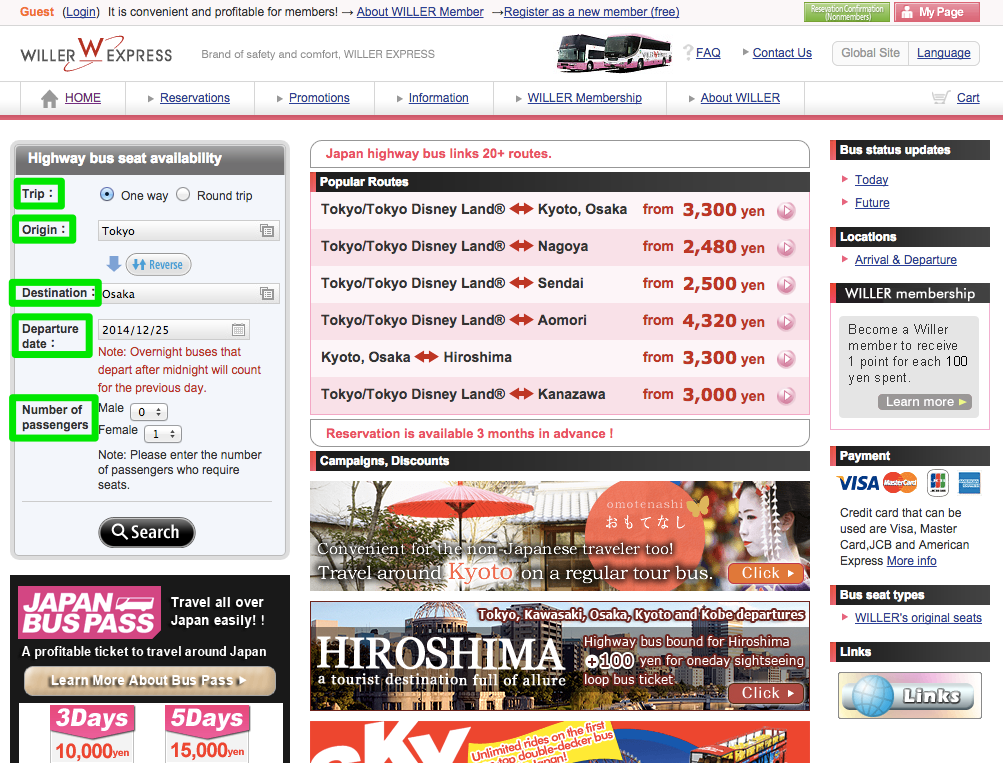Open the Language selector
Screen dimensions: 1003x763
943,53
